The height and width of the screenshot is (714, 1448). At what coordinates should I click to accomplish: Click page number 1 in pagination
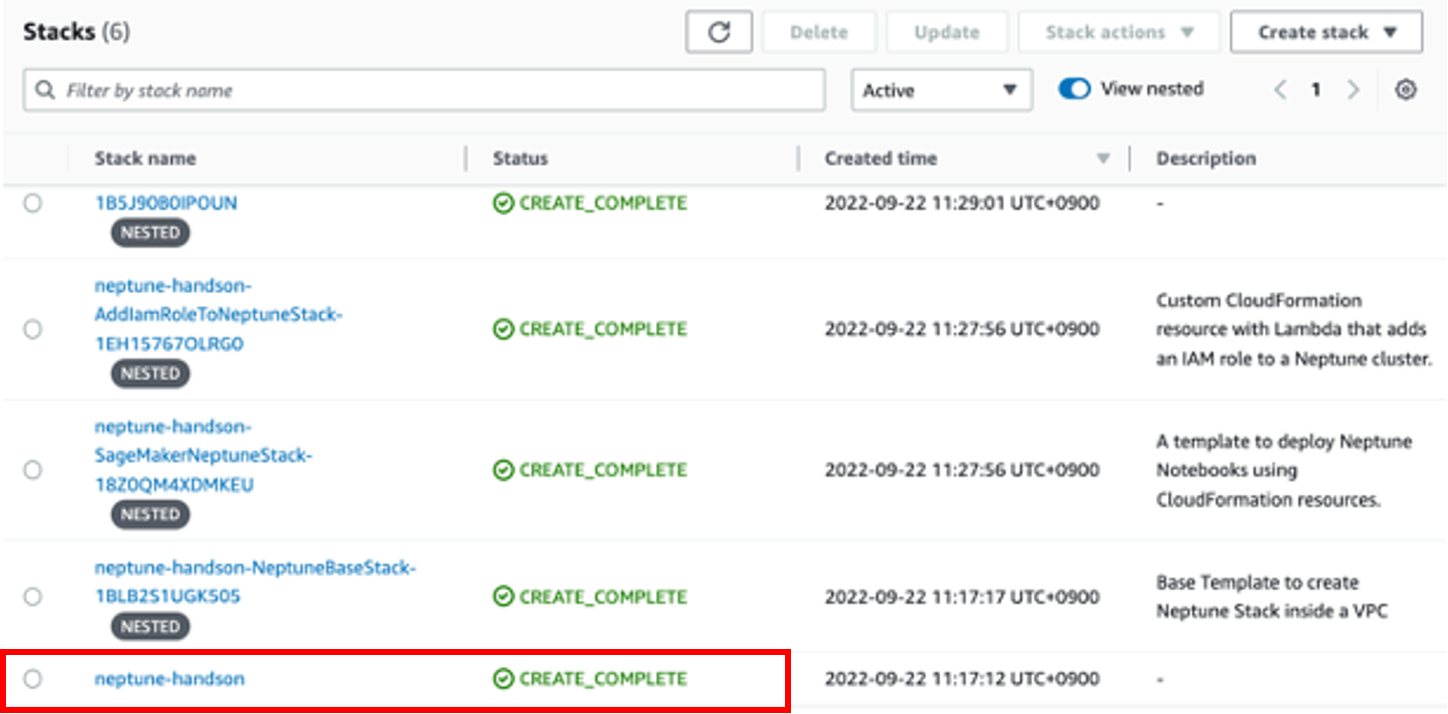pos(1316,90)
